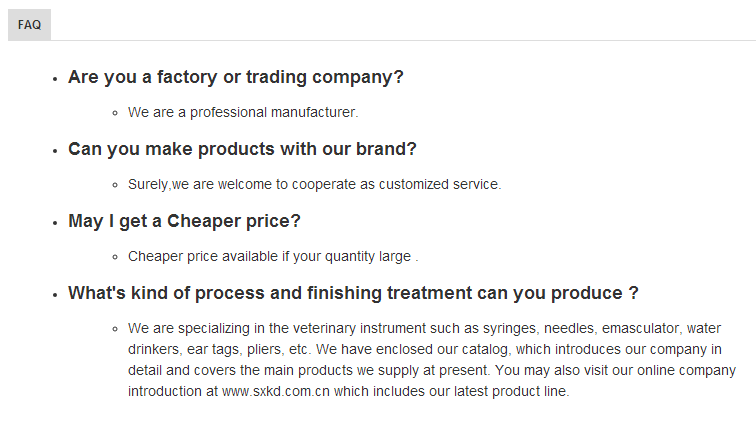Click the line starting 'detail and covers'
The image size is (756, 430).
tap(432, 370)
